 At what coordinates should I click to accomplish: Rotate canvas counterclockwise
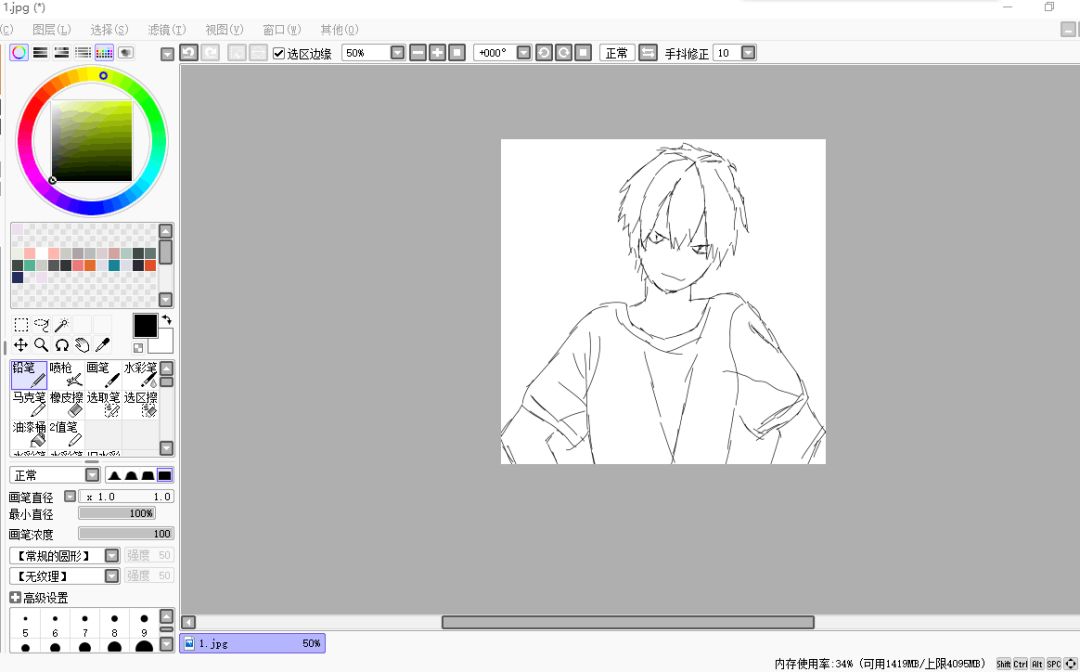pyautogui.click(x=543, y=52)
